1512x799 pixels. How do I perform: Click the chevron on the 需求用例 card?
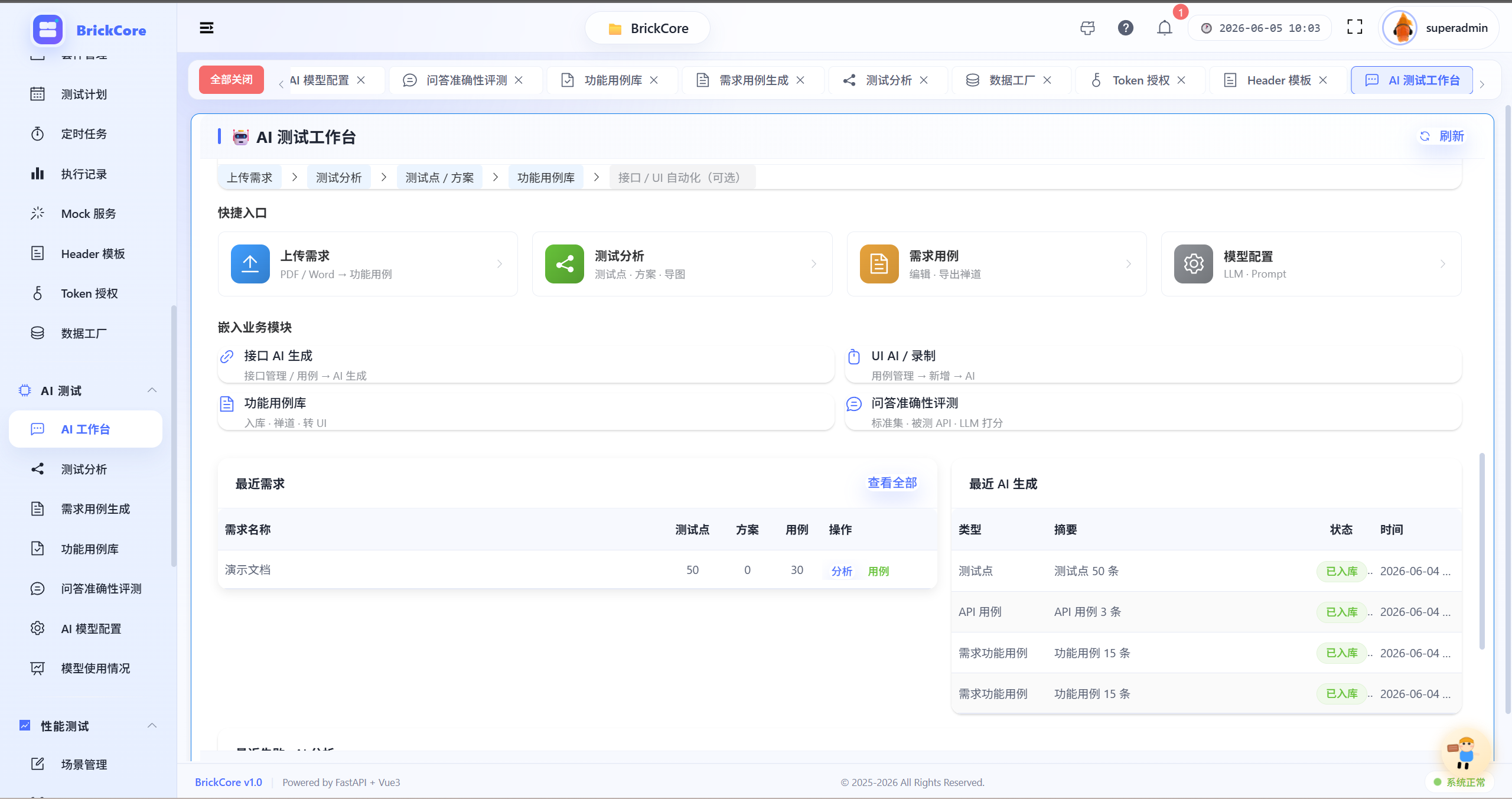point(1129,264)
